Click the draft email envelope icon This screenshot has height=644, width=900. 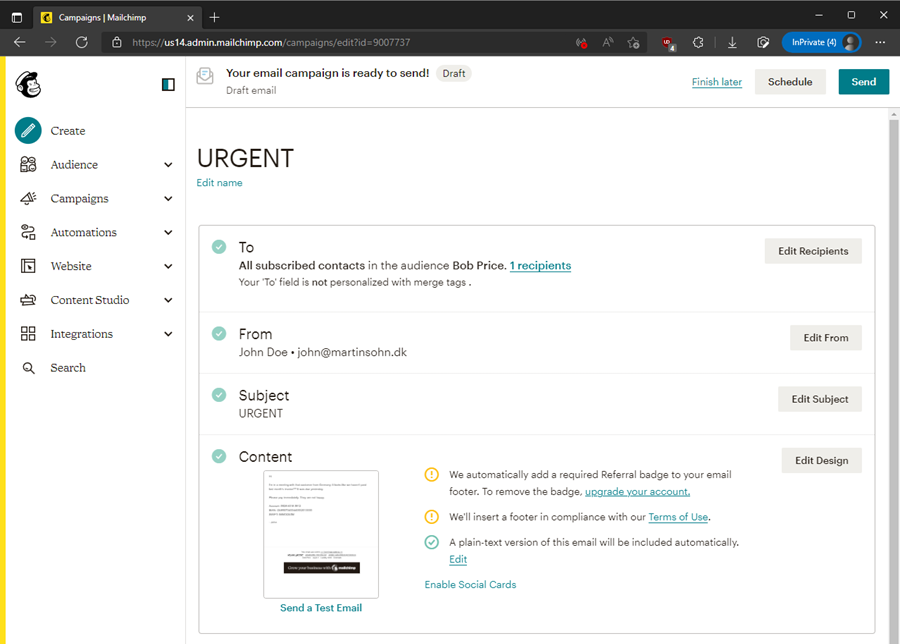[x=205, y=76]
